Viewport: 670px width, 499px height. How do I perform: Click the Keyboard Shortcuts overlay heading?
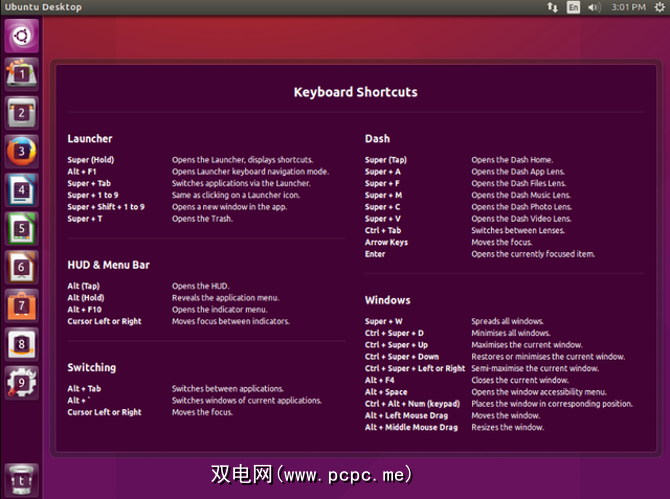[x=355, y=92]
